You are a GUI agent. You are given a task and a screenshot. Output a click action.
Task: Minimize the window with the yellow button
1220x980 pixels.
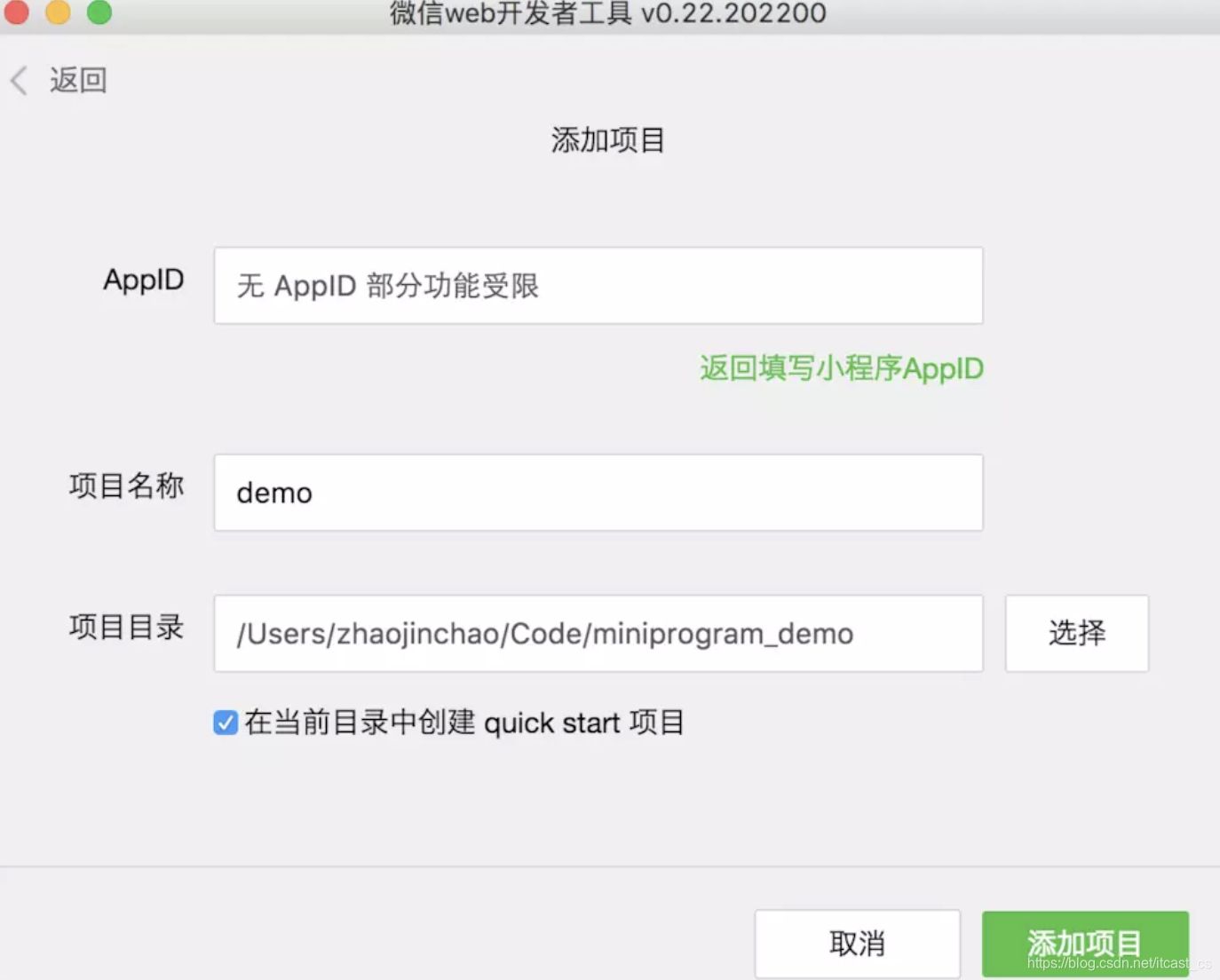[x=58, y=12]
